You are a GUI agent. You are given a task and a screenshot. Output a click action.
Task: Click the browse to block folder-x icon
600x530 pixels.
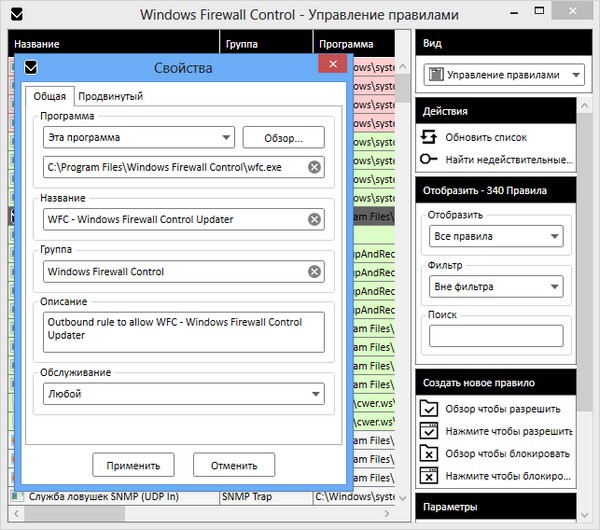(x=429, y=453)
